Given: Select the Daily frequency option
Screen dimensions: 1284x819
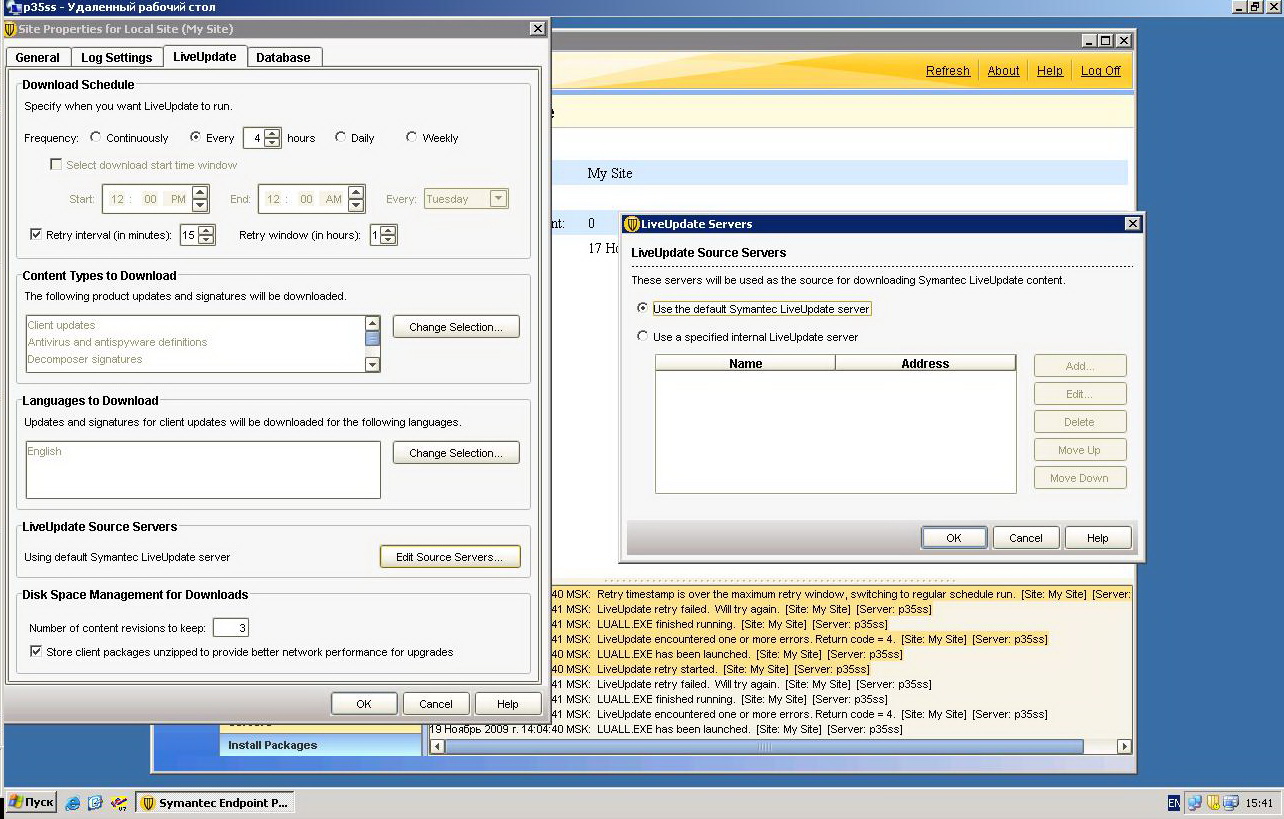Looking at the screenshot, I should (x=340, y=138).
